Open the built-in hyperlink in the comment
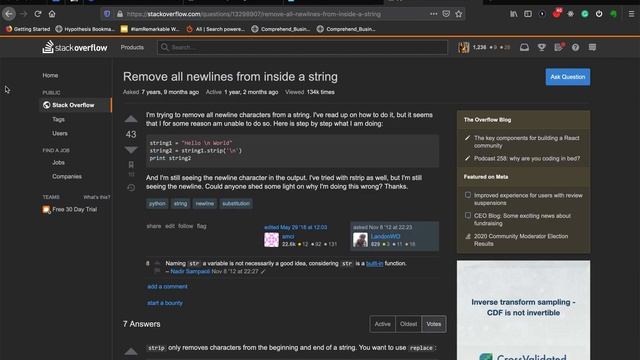640x360 pixels. (x=375, y=264)
